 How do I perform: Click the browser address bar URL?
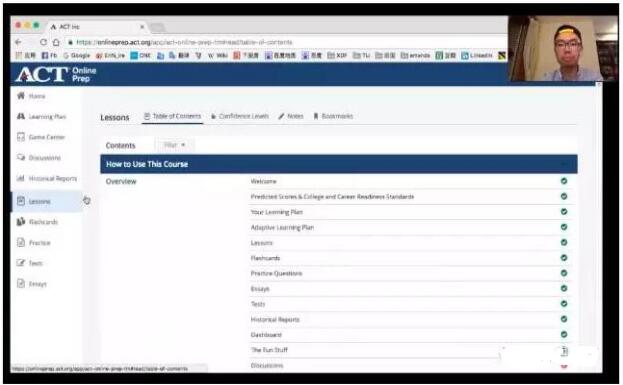coord(184,42)
